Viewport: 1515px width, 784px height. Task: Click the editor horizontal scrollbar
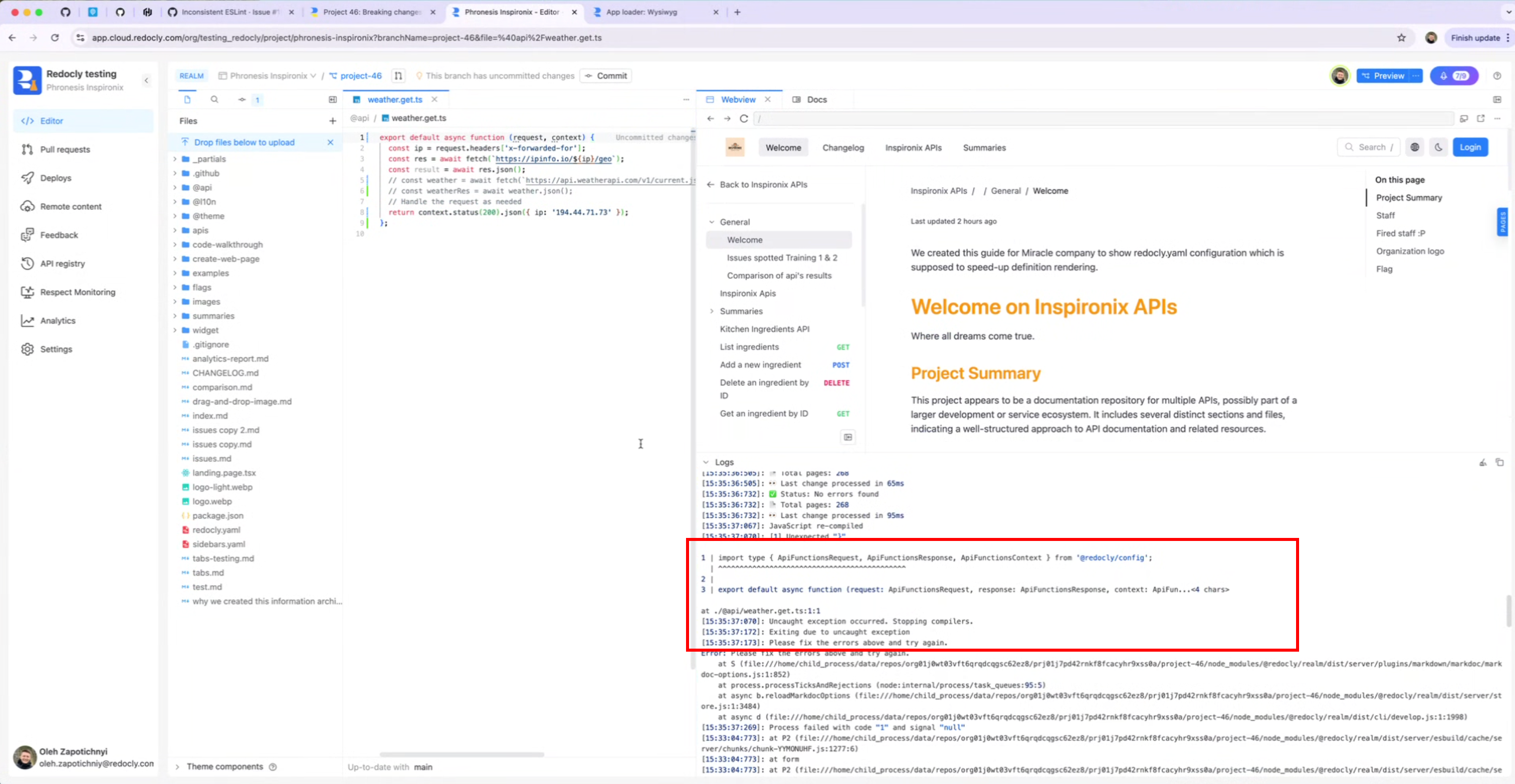tap(462, 754)
